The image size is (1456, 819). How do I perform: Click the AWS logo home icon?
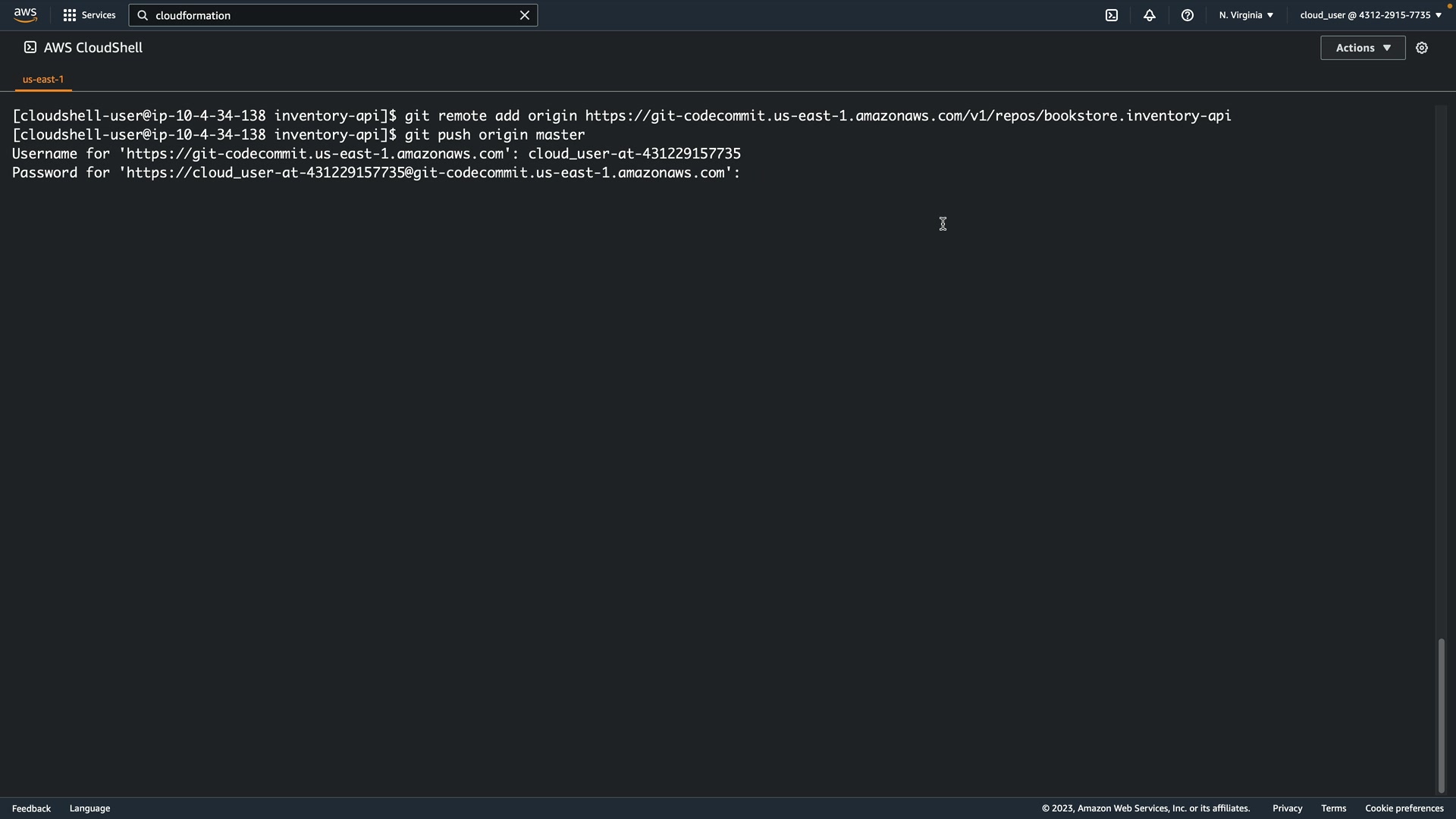pyautogui.click(x=25, y=15)
